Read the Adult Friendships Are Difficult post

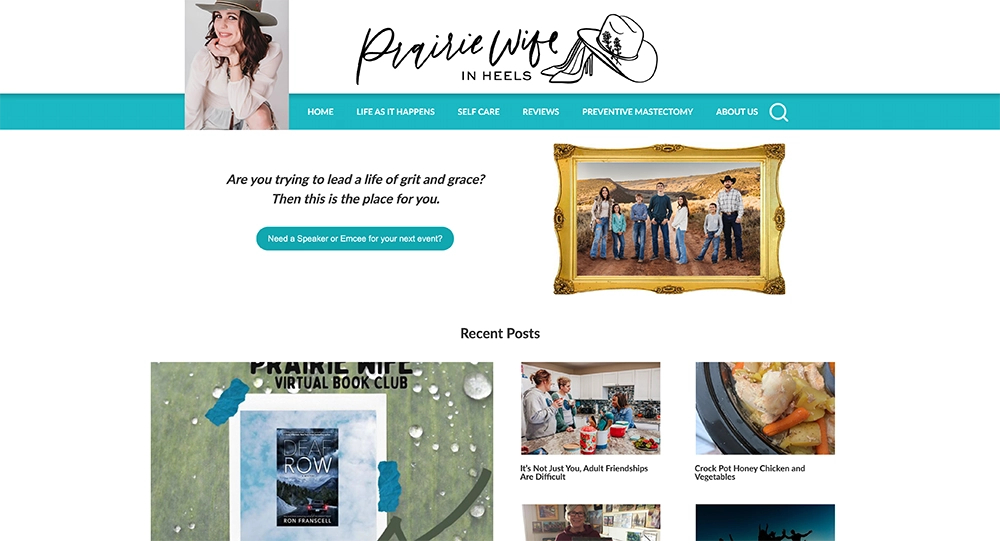(x=584, y=472)
